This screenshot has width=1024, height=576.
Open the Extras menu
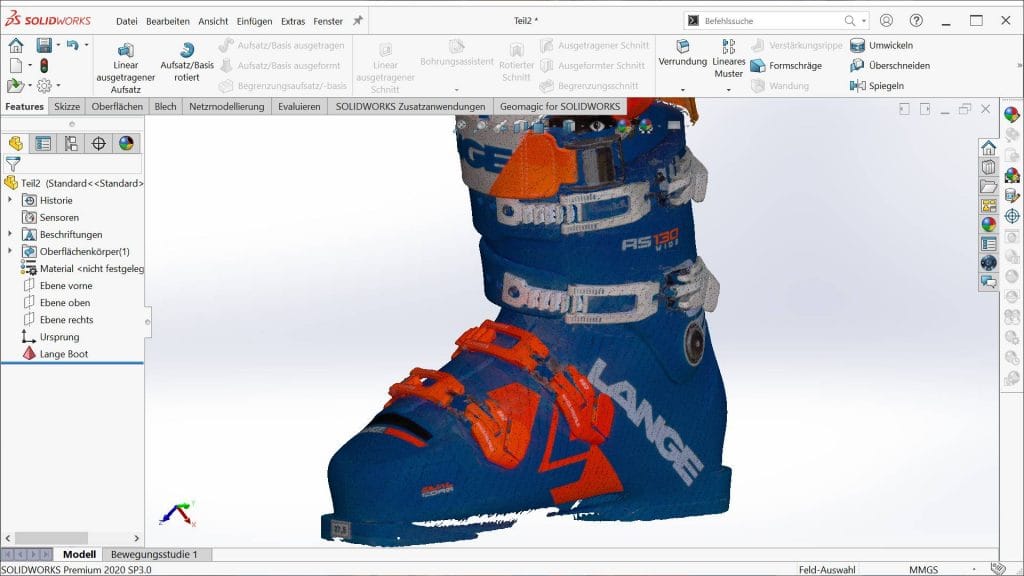pos(293,21)
